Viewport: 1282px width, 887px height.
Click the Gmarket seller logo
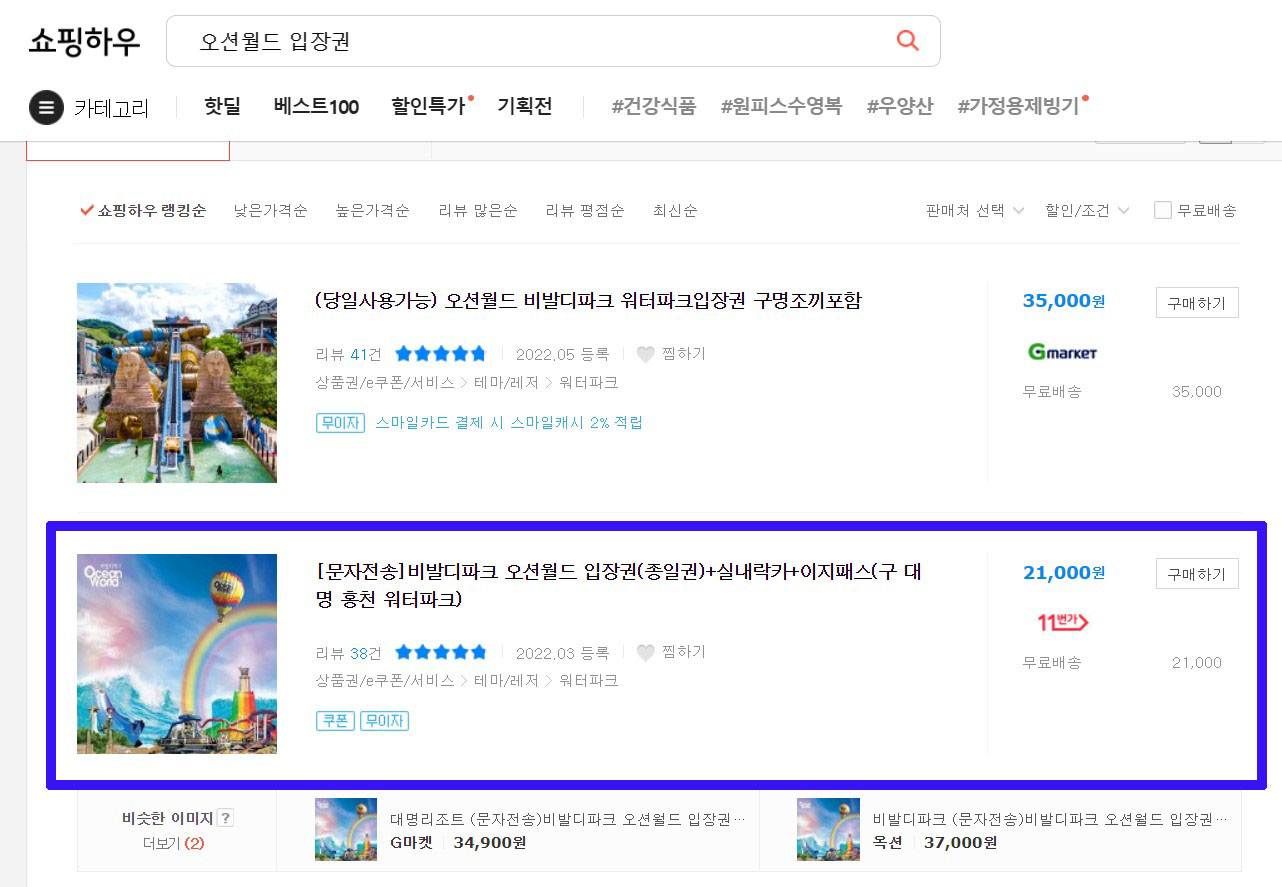coord(1062,352)
